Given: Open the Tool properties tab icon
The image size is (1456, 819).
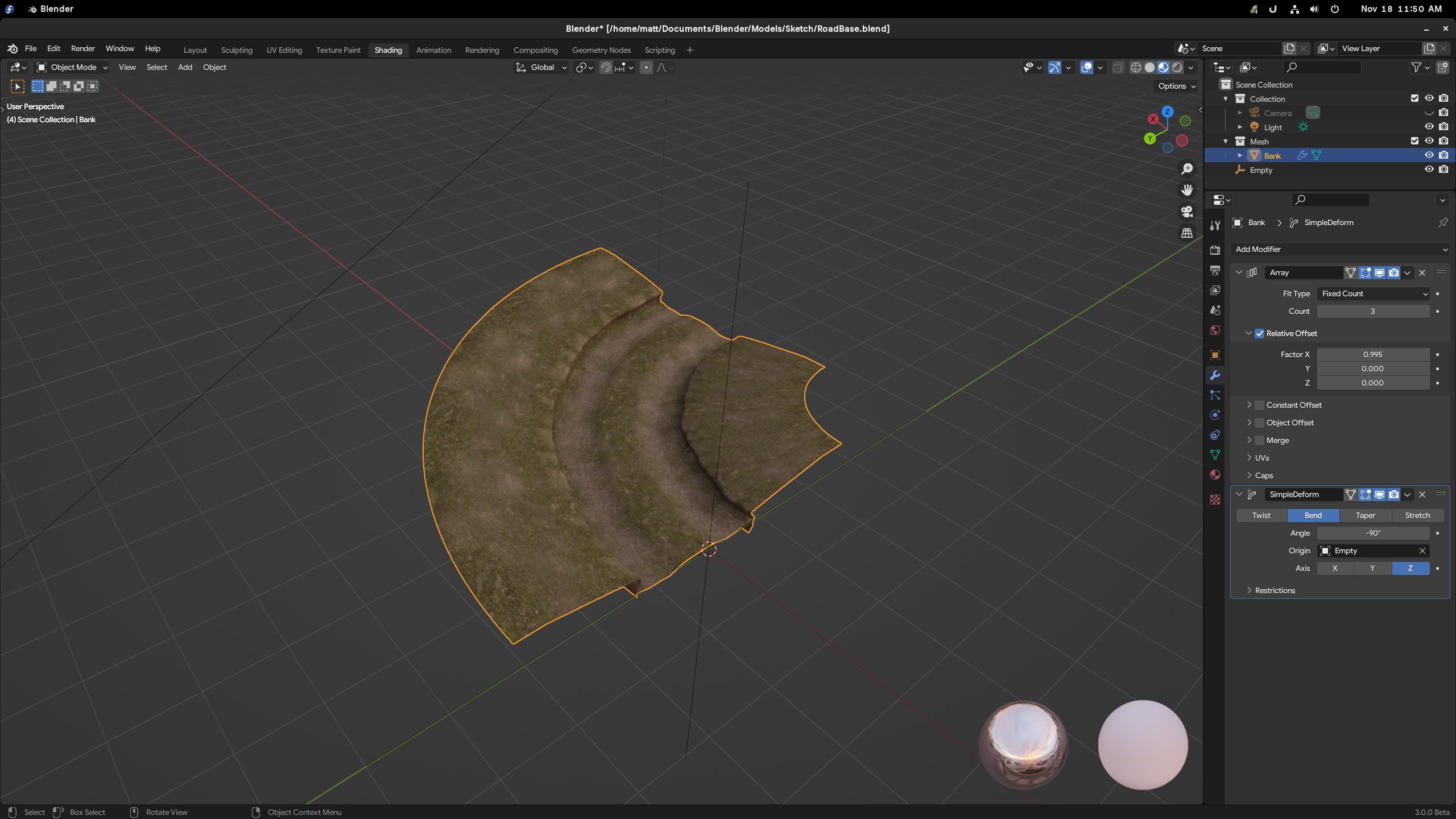Looking at the screenshot, I should point(1215,225).
